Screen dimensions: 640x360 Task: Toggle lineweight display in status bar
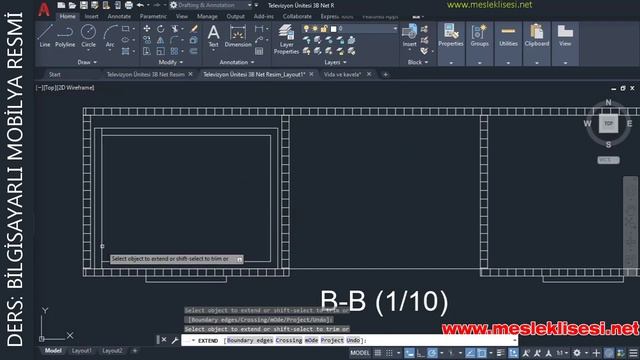click(x=500, y=353)
